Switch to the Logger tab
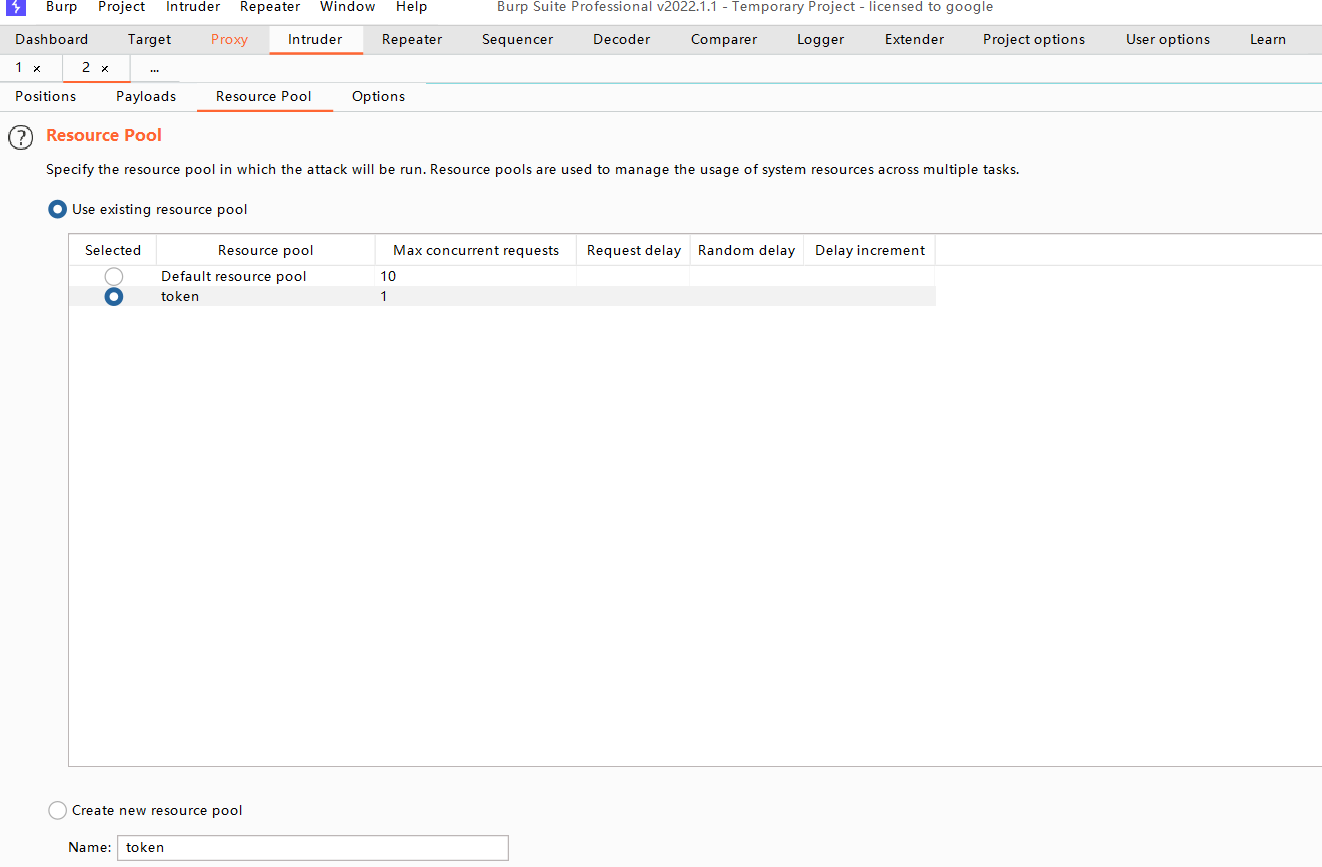The width and height of the screenshot is (1322, 867). pyautogui.click(x=820, y=39)
